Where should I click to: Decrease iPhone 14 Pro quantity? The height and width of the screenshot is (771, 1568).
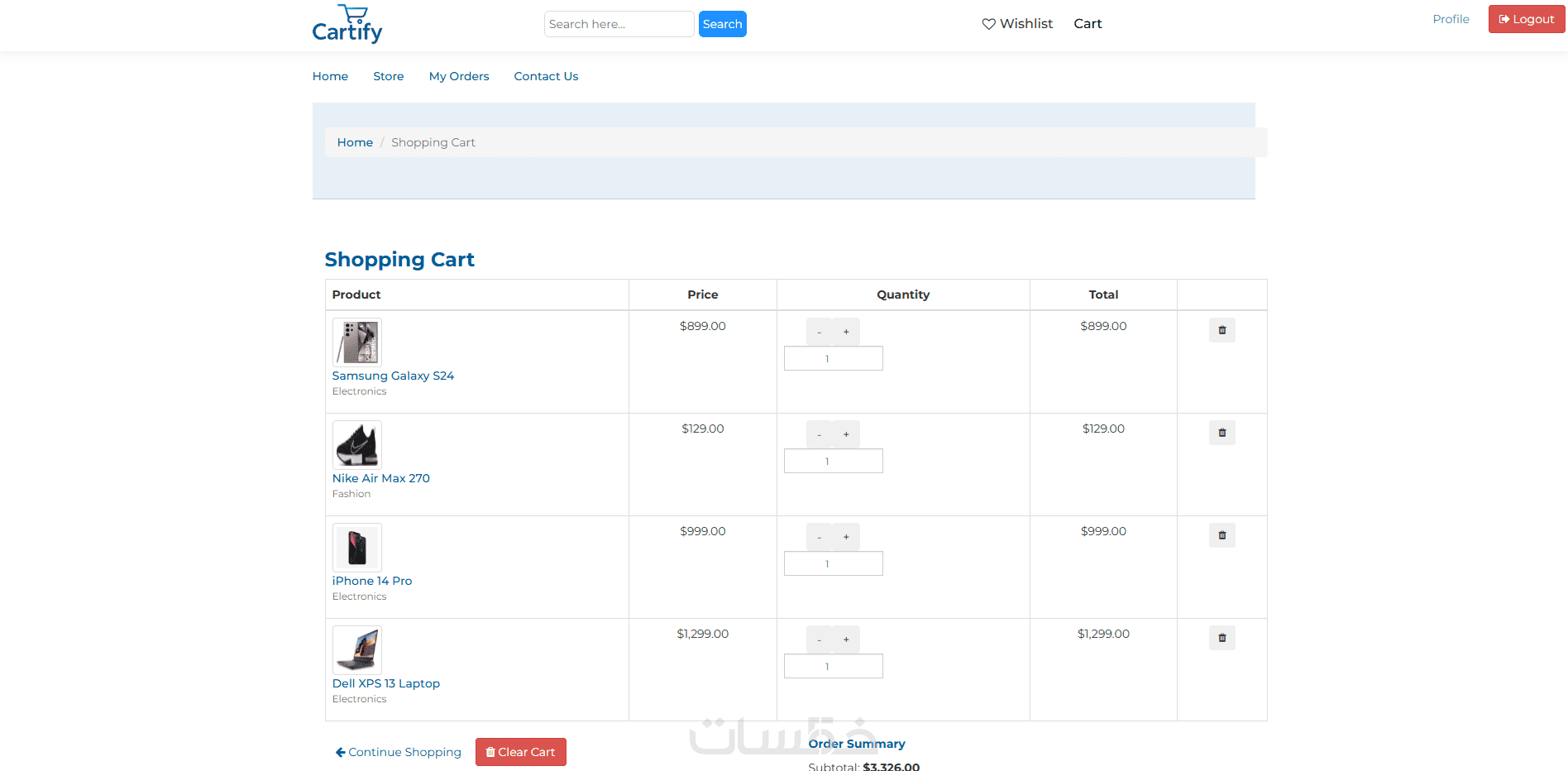(820, 537)
